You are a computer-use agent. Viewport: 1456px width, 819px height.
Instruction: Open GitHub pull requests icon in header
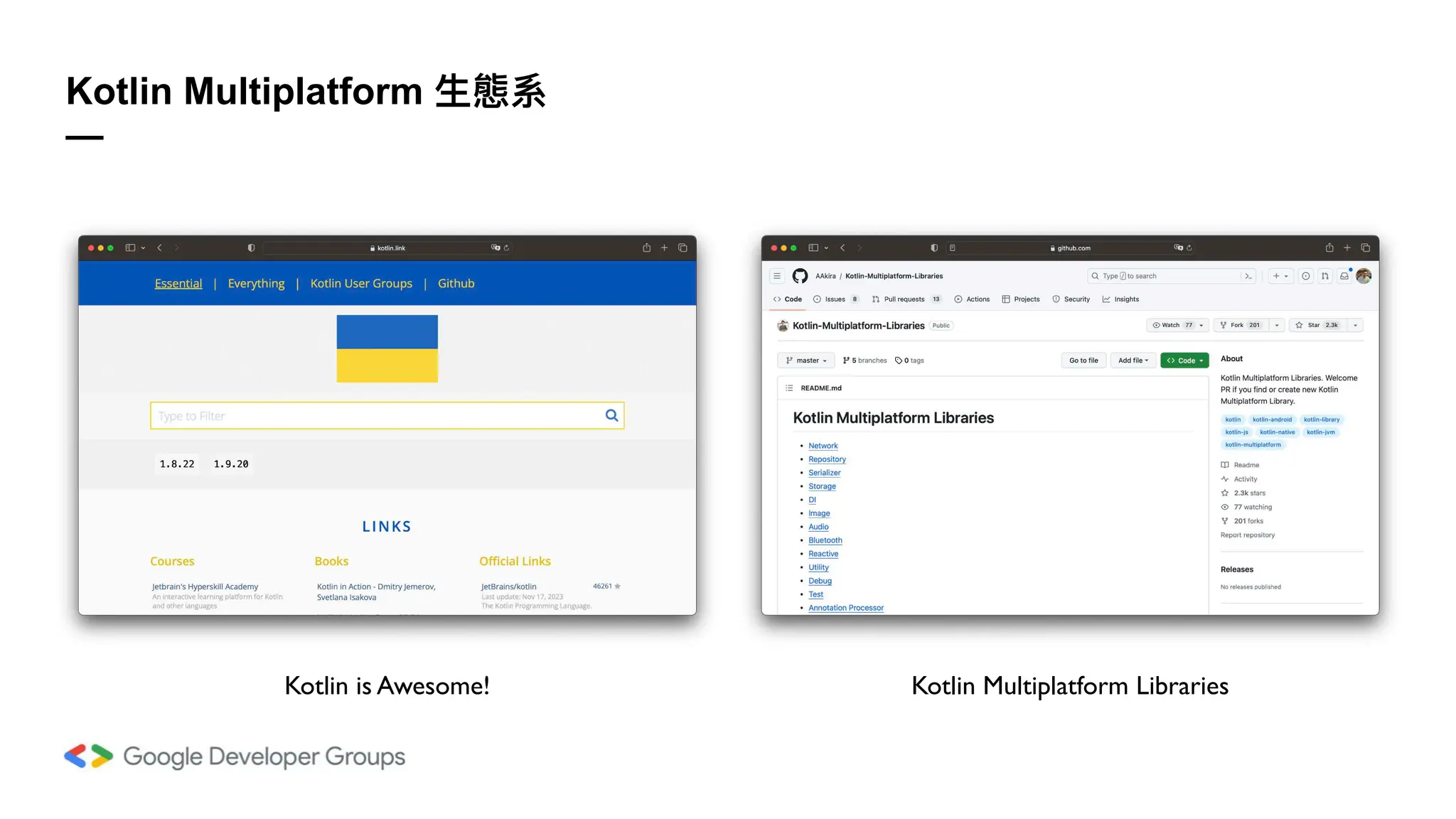(x=1325, y=276)
